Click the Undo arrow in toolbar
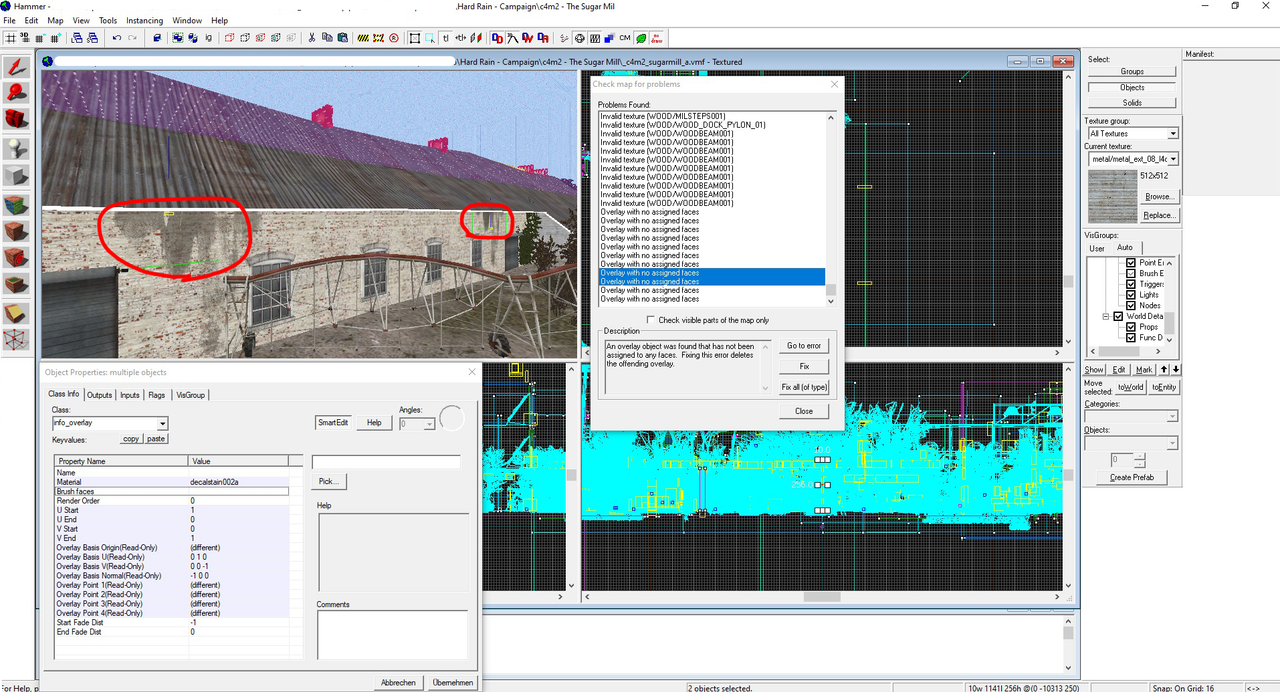The width and height of the screenshot is (1280, 692). coord(117,38)
